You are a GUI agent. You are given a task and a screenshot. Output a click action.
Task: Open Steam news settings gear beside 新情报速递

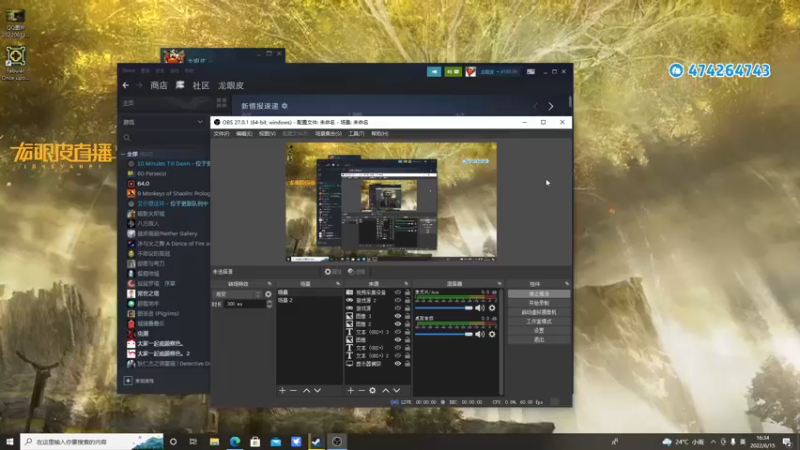[285, 106]
